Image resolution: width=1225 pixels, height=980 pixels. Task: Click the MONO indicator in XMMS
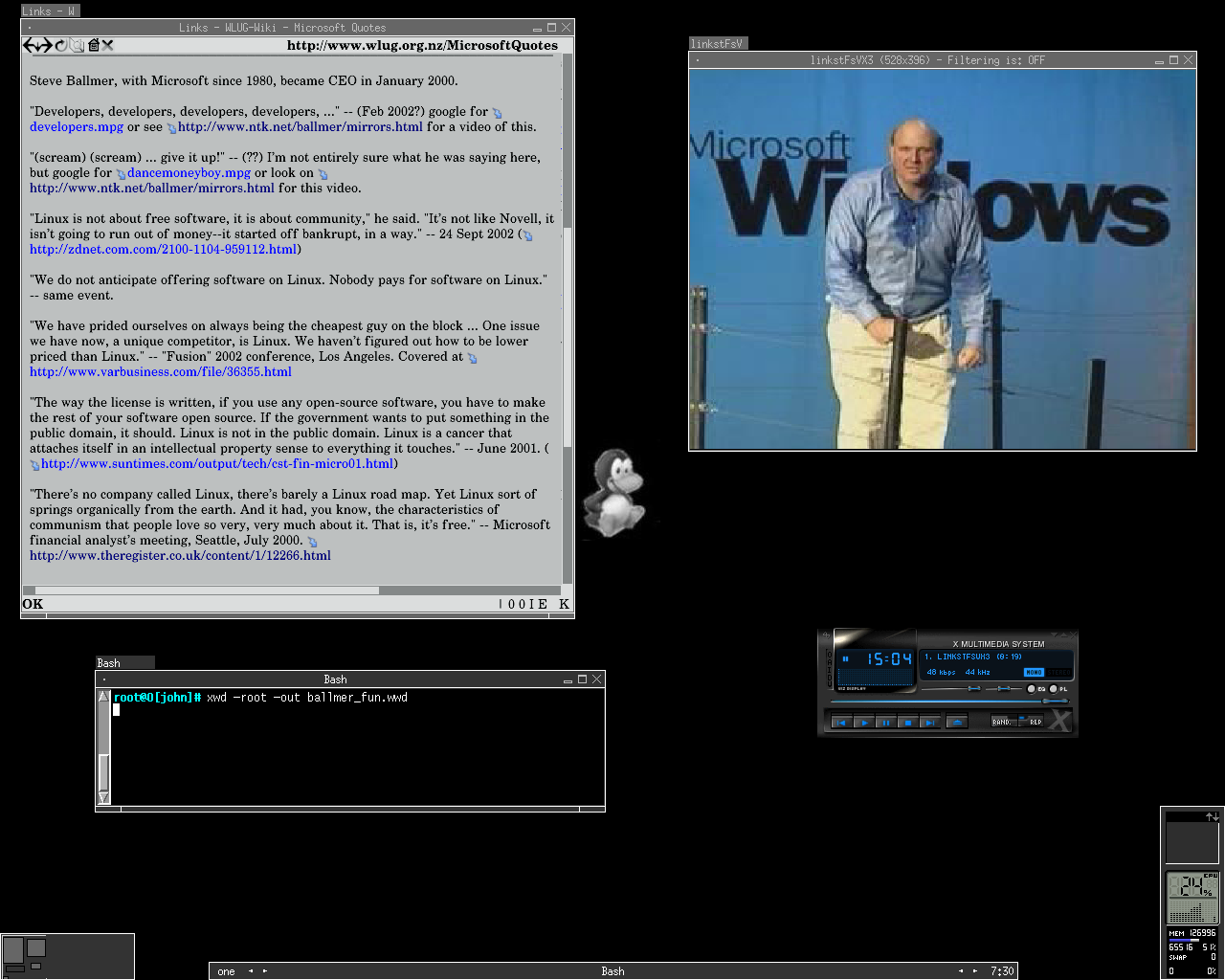1034,672
